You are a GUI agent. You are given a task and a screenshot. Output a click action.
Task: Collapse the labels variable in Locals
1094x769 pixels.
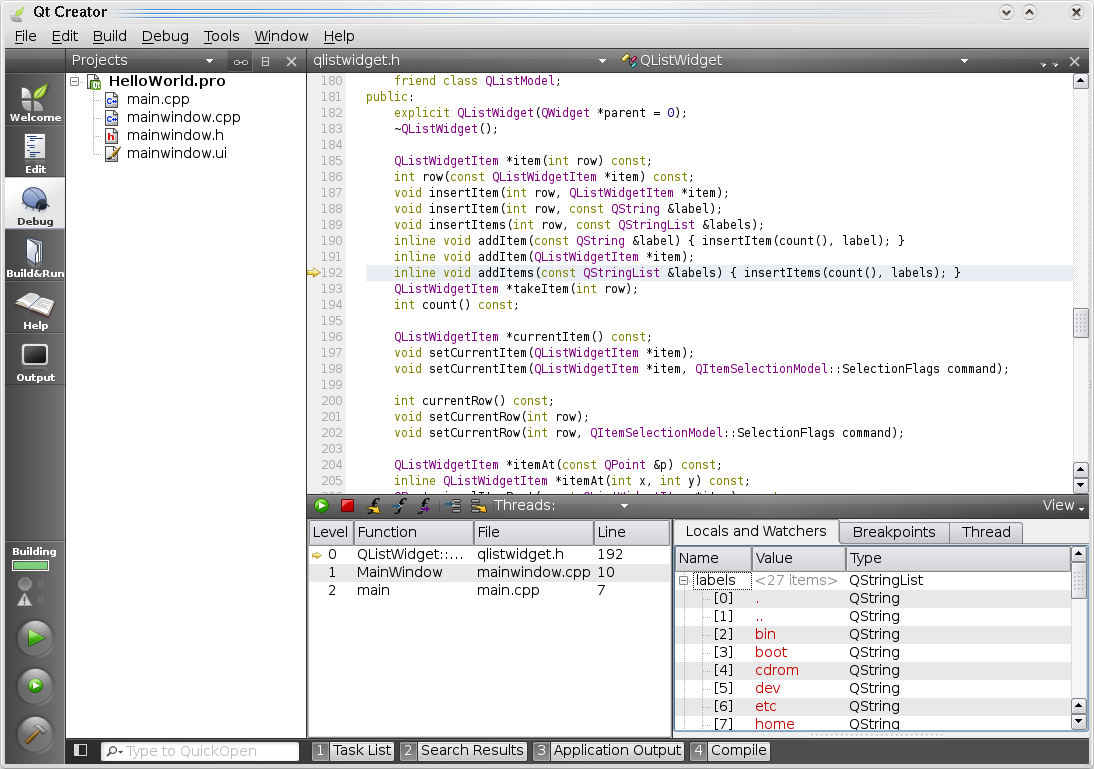click(684, 580)
